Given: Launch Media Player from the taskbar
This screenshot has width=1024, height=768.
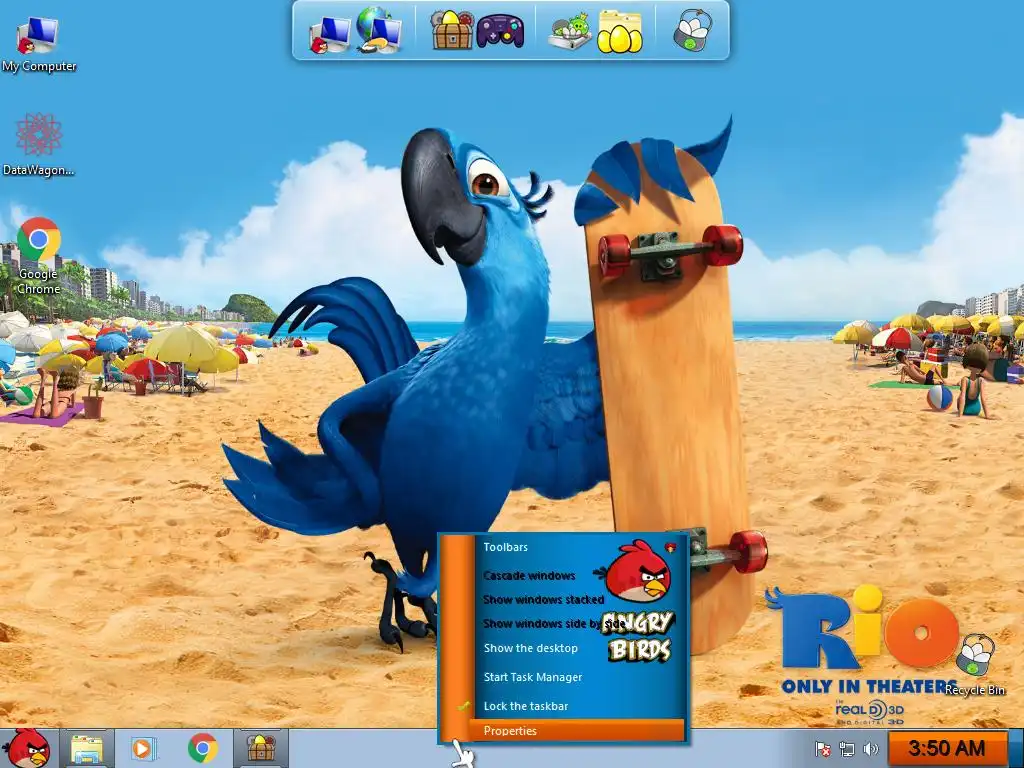Looking at the screenshot, I should [x=142, y=748].
